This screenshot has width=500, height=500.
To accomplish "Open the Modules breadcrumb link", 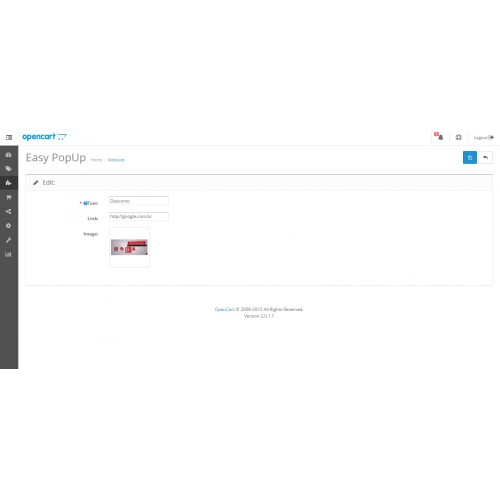I will point(116,160).
